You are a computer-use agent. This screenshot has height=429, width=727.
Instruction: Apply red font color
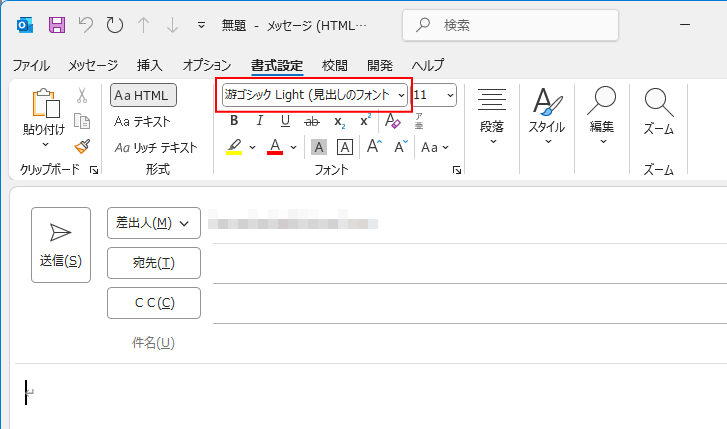click(x=275, y=147)
